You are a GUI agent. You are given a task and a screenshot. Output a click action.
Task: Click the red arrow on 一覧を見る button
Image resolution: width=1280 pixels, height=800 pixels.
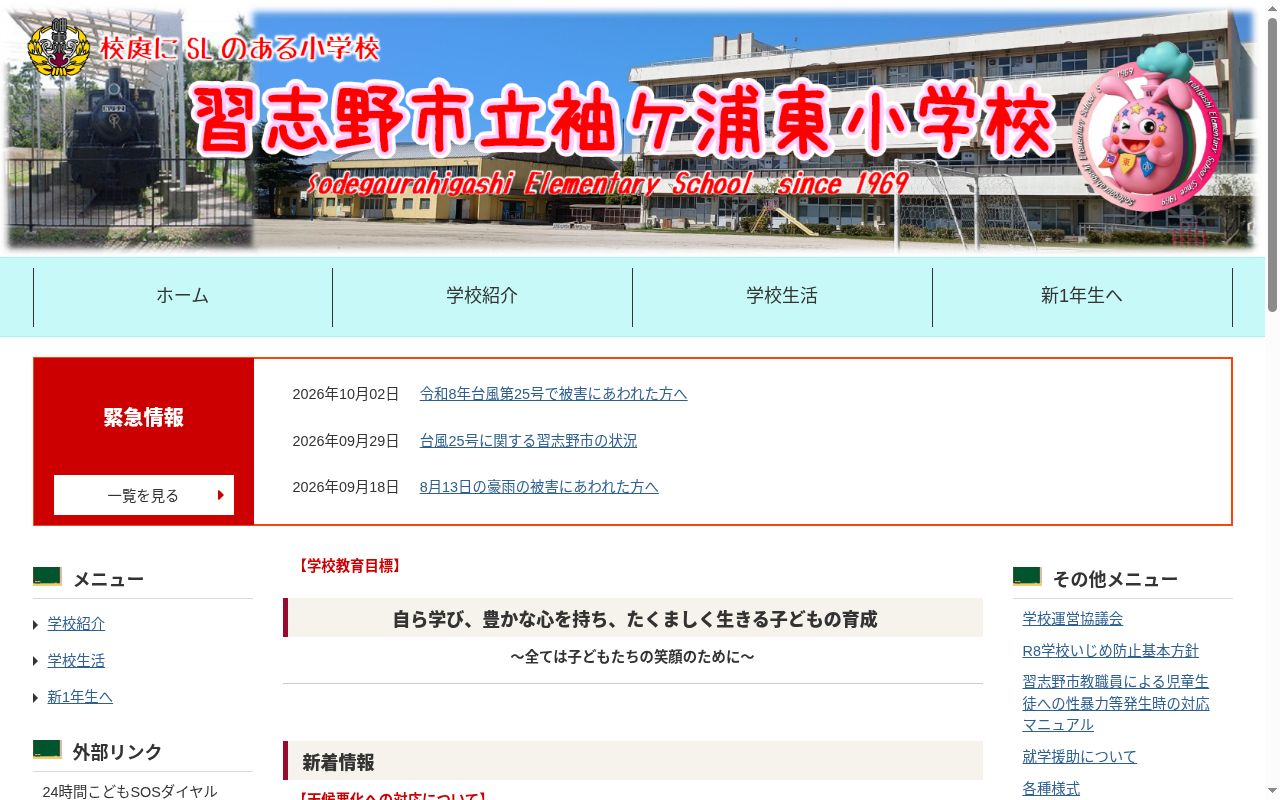[220, 495]
